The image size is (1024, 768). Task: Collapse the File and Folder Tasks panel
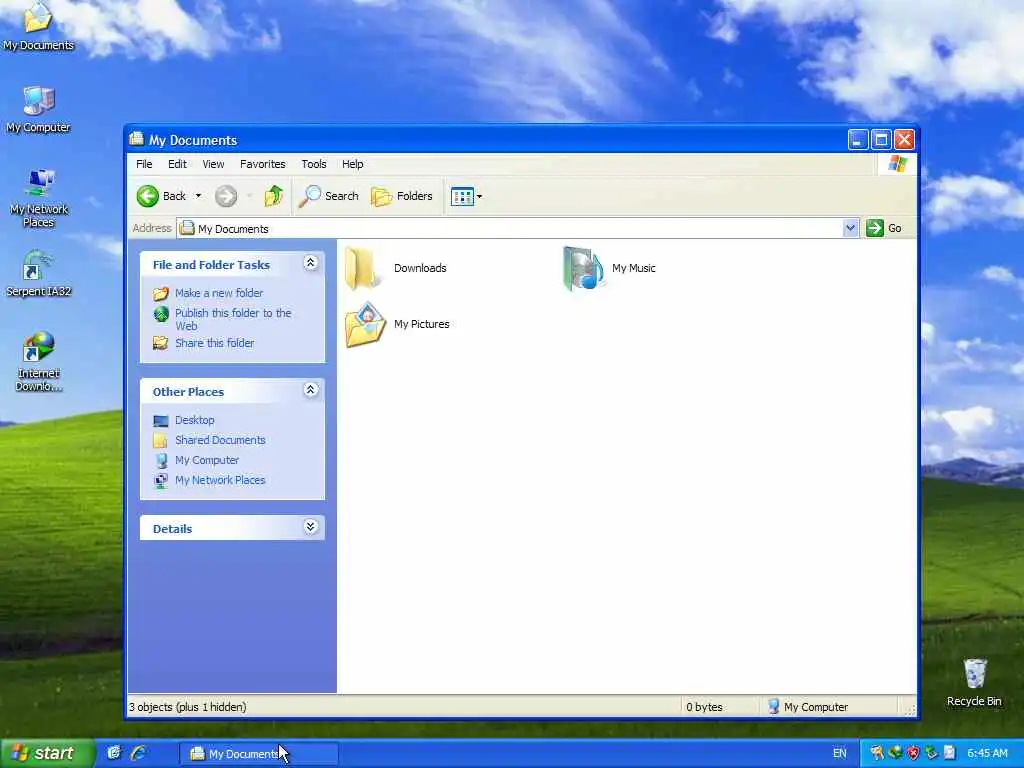[311, 263]
